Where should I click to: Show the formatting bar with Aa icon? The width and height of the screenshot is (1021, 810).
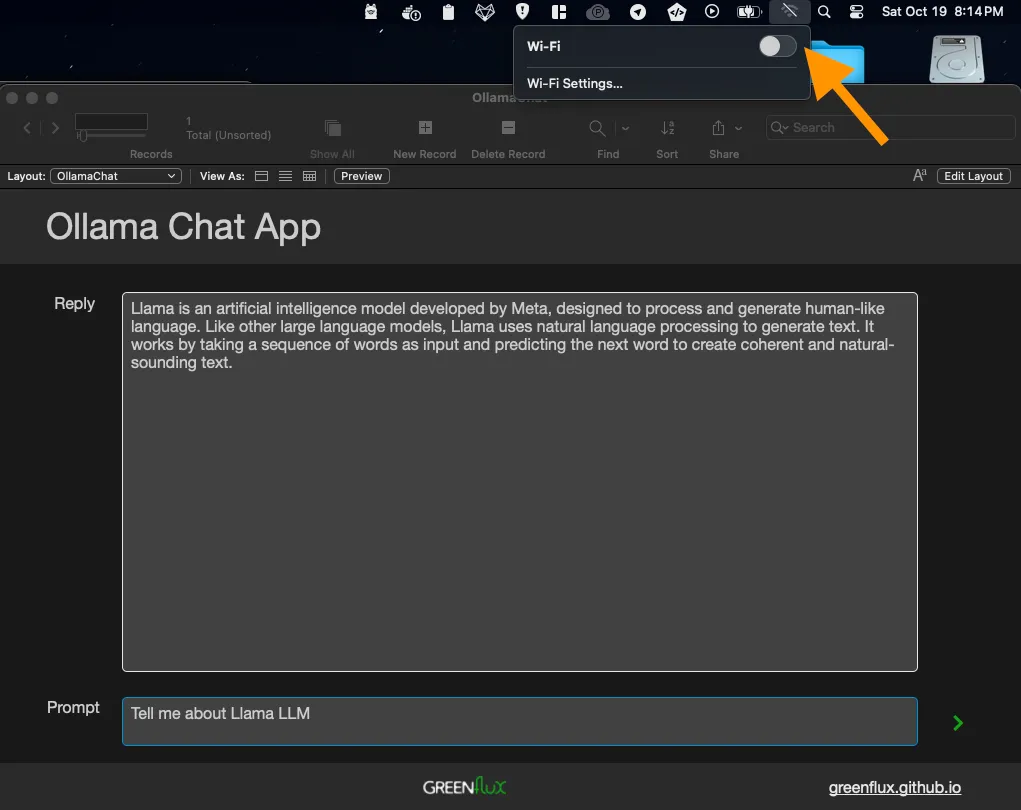coord(919,176)
